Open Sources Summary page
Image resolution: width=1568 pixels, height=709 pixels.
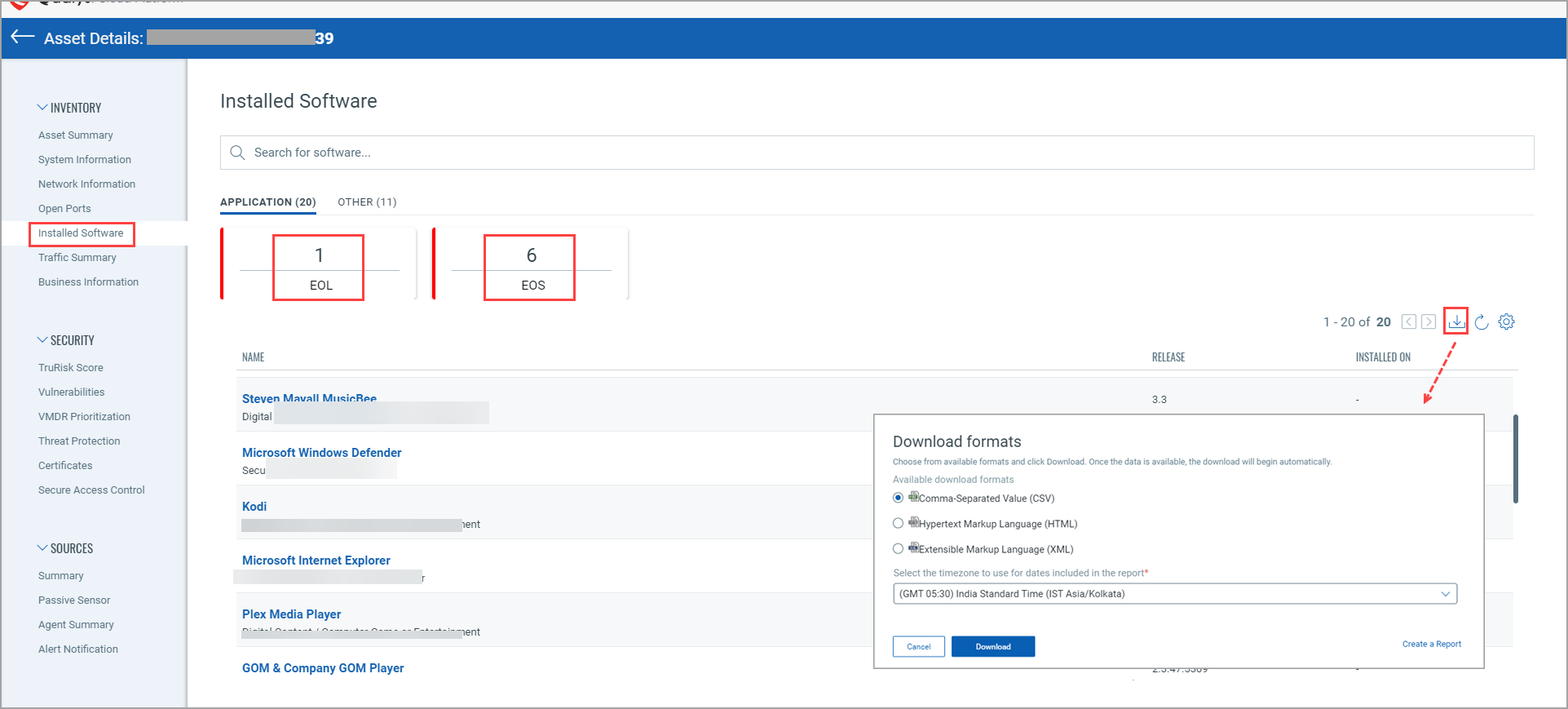(x=61, y=576)
